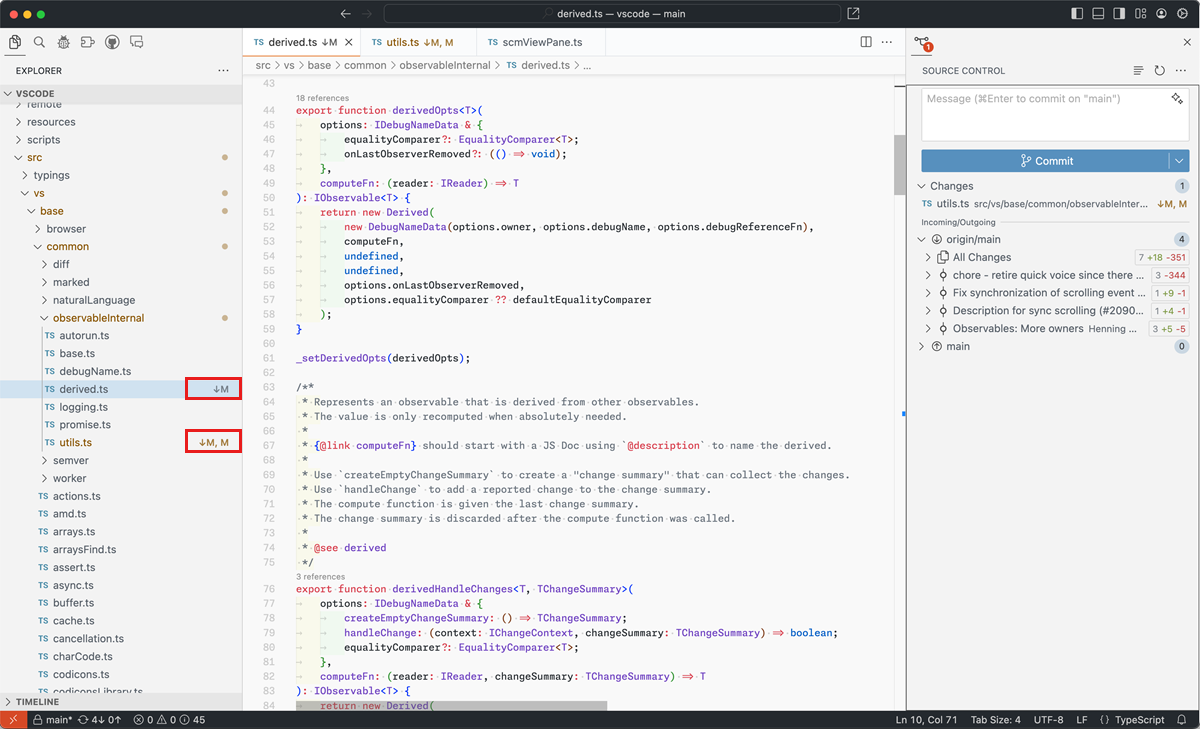
Task: Toggle the Explorer icon in the activity bar
Action: coord(15,41)
